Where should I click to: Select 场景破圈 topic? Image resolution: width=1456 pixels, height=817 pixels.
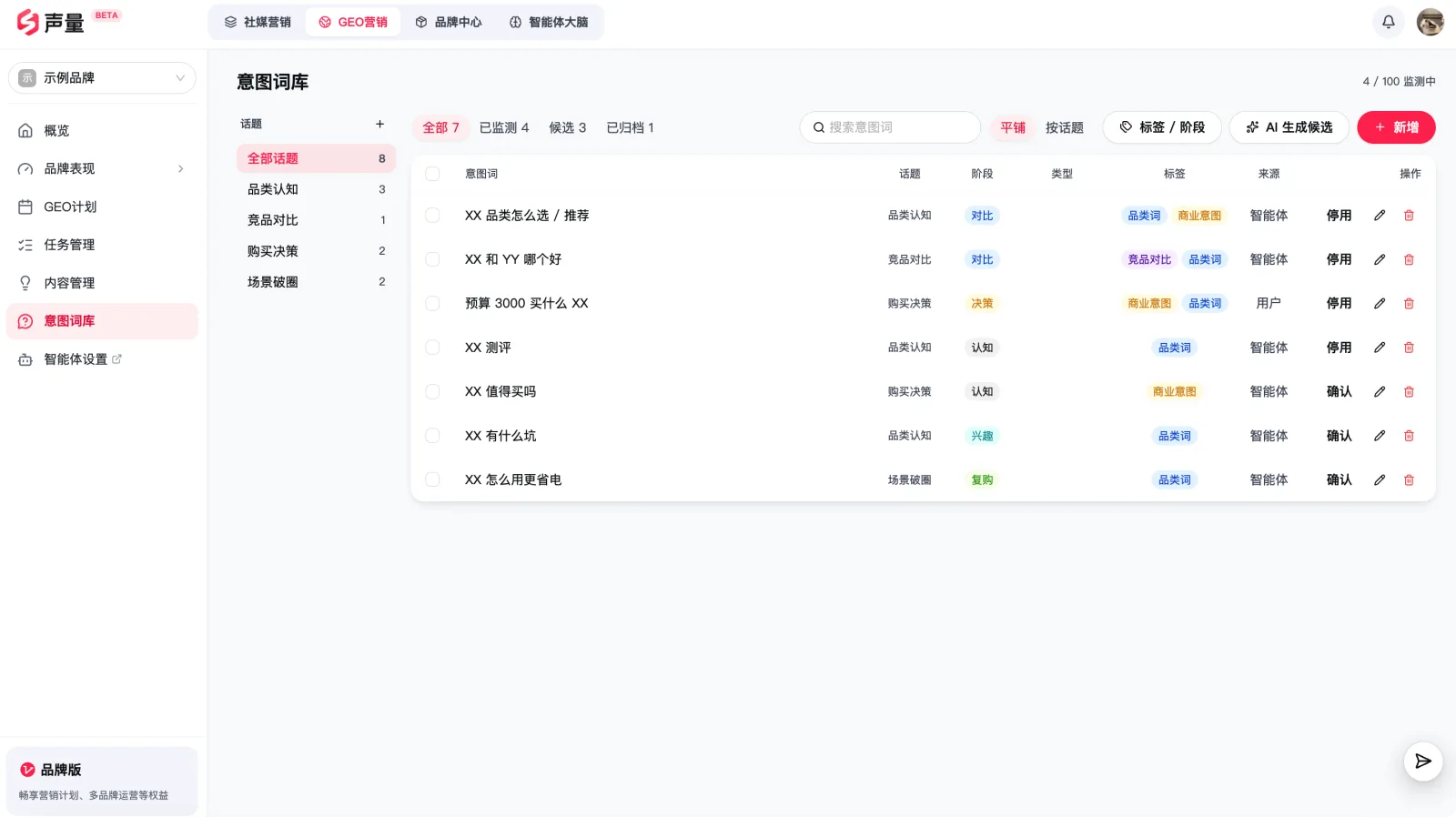pyautogui.click(x=316, y=282)
